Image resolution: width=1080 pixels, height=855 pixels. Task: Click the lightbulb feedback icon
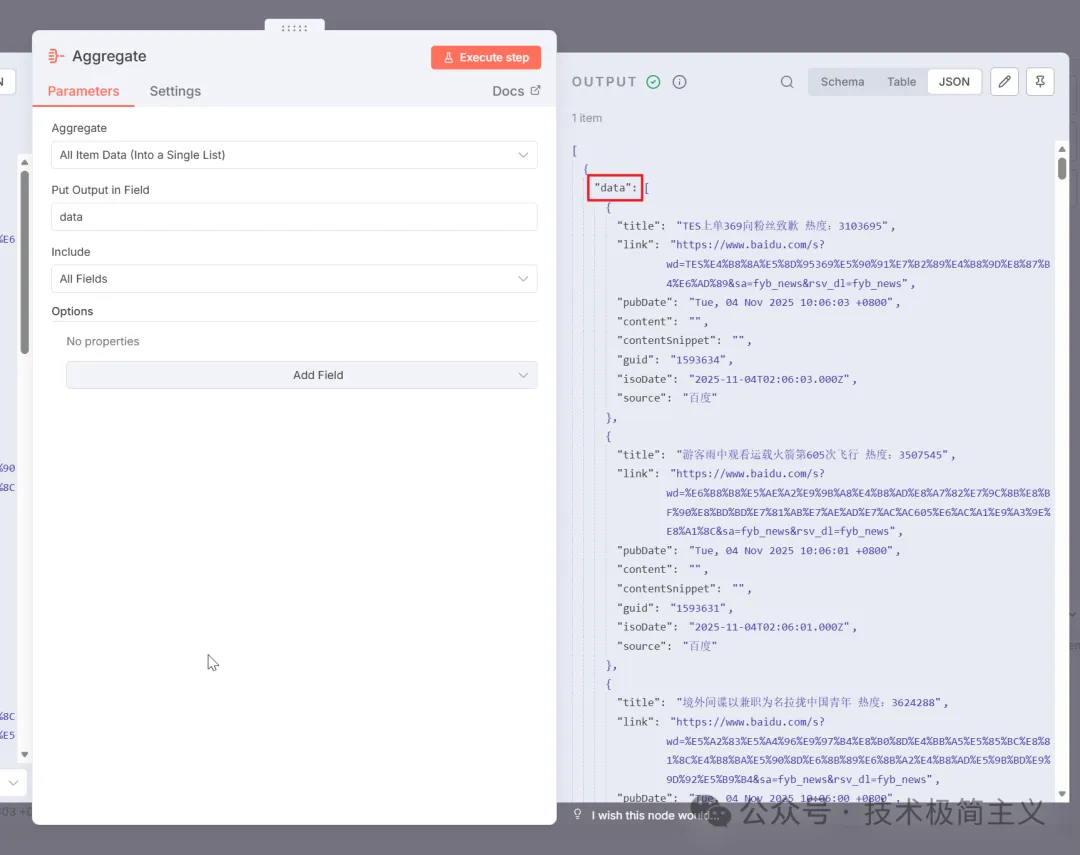tap(577, 814)
